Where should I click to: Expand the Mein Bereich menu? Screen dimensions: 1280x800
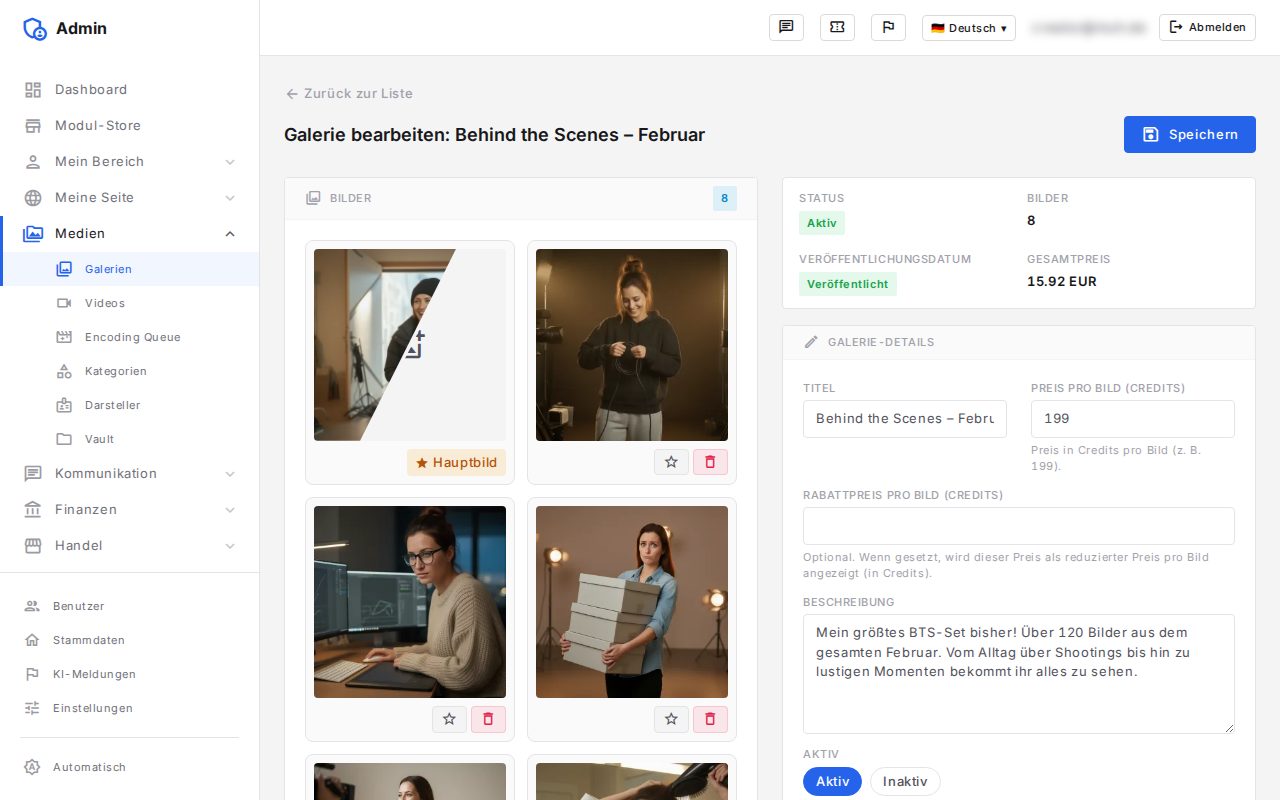pyautogui.click(x=129, y=162)
